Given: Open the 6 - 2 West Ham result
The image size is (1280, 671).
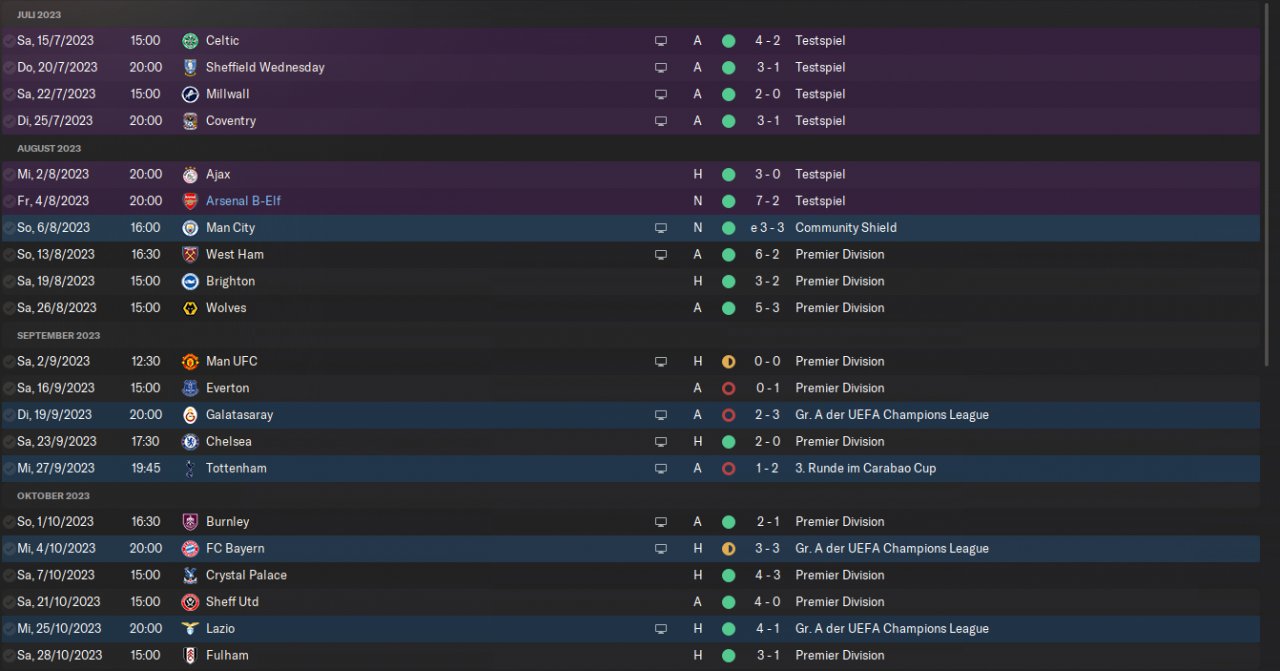Looking at the screenshot, I should pos(767,255).
